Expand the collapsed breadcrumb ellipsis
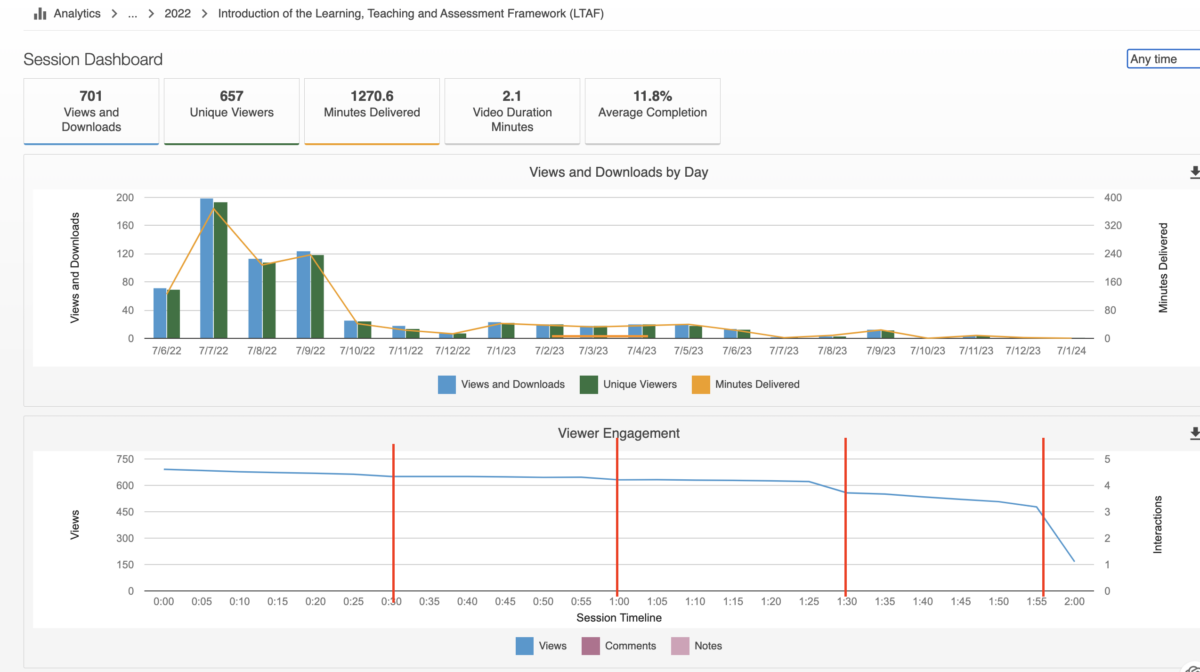Image resolution: width=1200 pixels, height=672 pixels. (132, 14)
